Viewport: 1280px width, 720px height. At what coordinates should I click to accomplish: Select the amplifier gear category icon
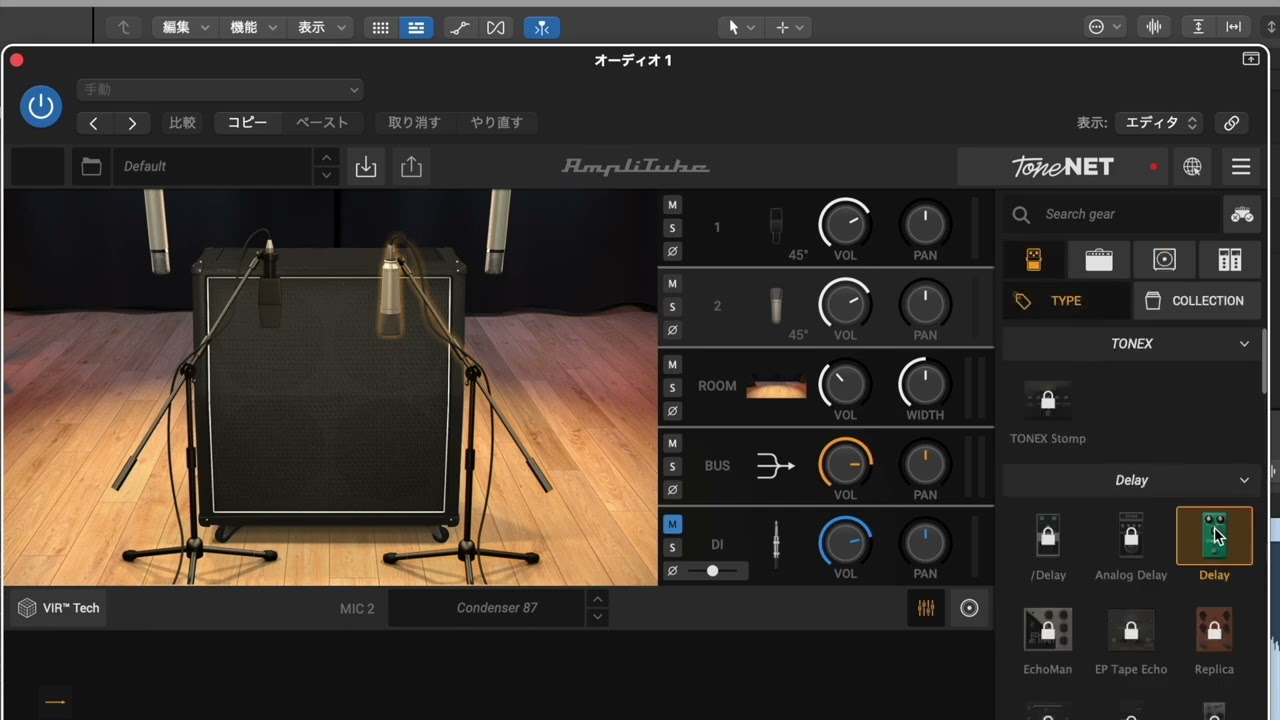point(1099,260)
